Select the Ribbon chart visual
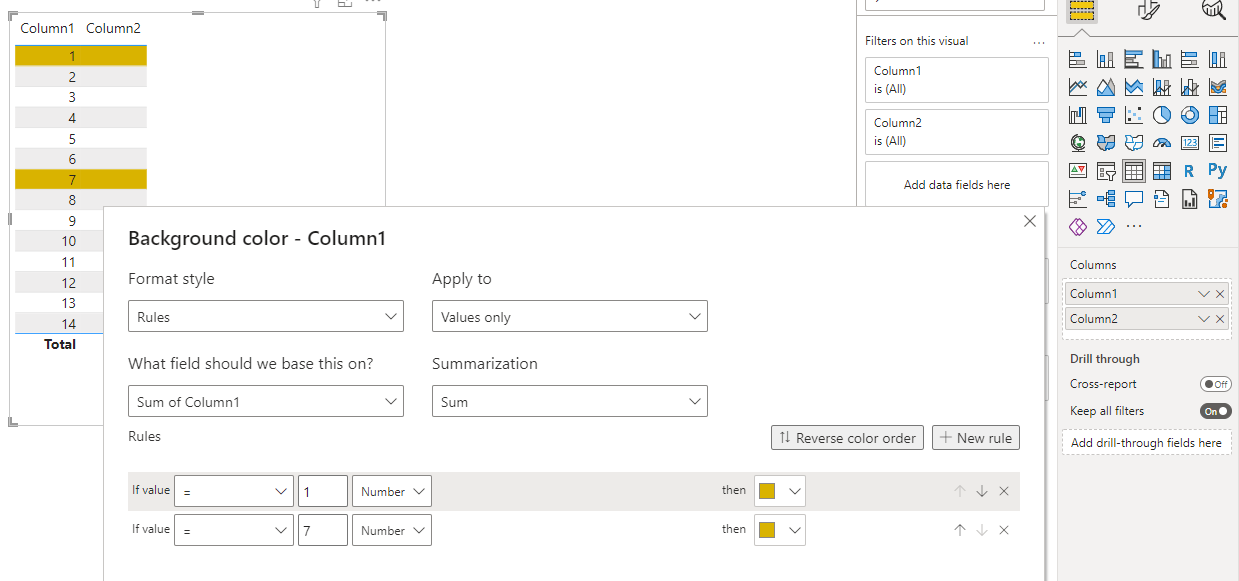 point(1217,87)
